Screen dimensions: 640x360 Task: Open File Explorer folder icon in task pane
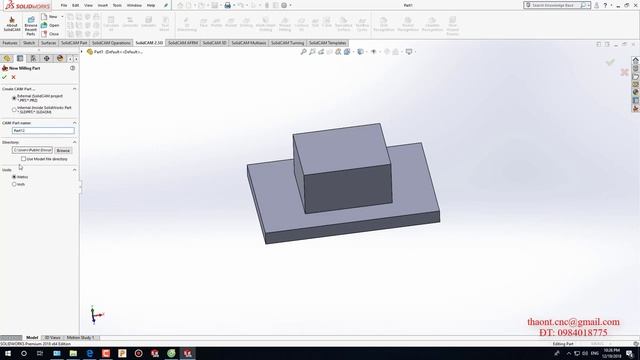[636, 76]
